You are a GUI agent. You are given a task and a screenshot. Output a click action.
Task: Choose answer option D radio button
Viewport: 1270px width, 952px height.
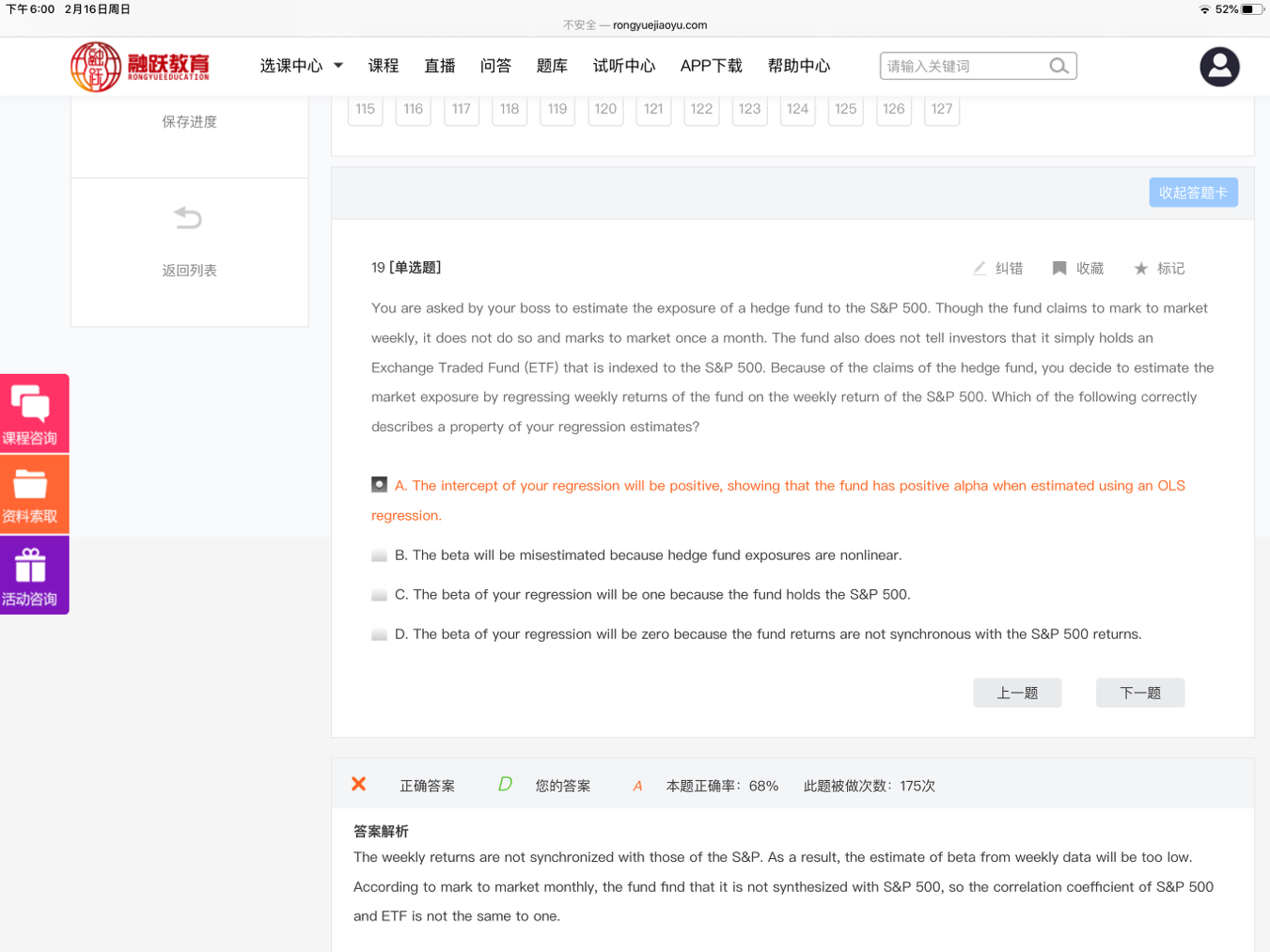click(x=379, y=634)
